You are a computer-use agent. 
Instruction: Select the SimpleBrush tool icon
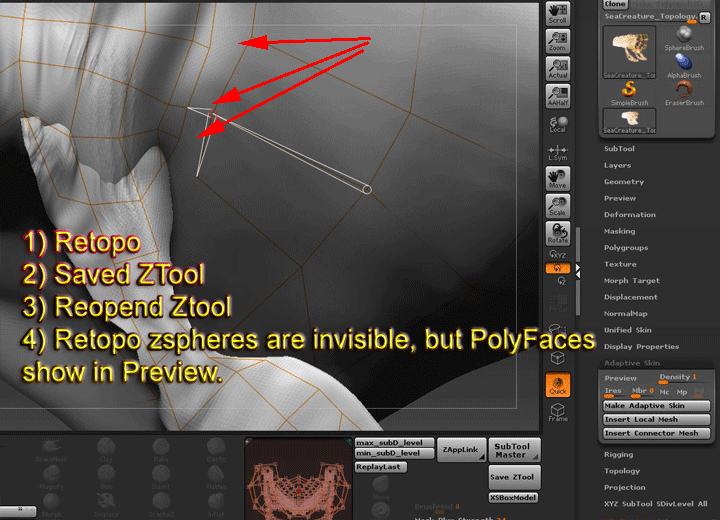pyautogui.click(x=630, y=94)
